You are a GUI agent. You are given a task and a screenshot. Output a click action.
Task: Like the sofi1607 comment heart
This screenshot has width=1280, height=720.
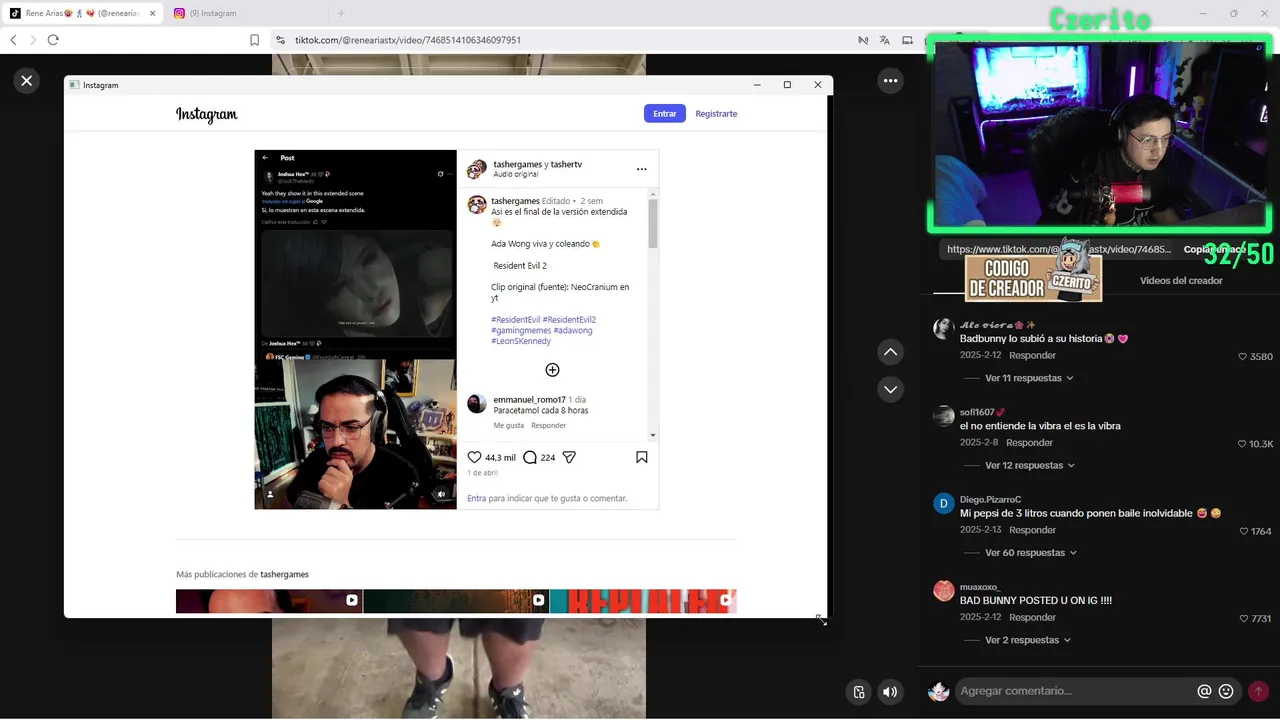pos(1242,444)
